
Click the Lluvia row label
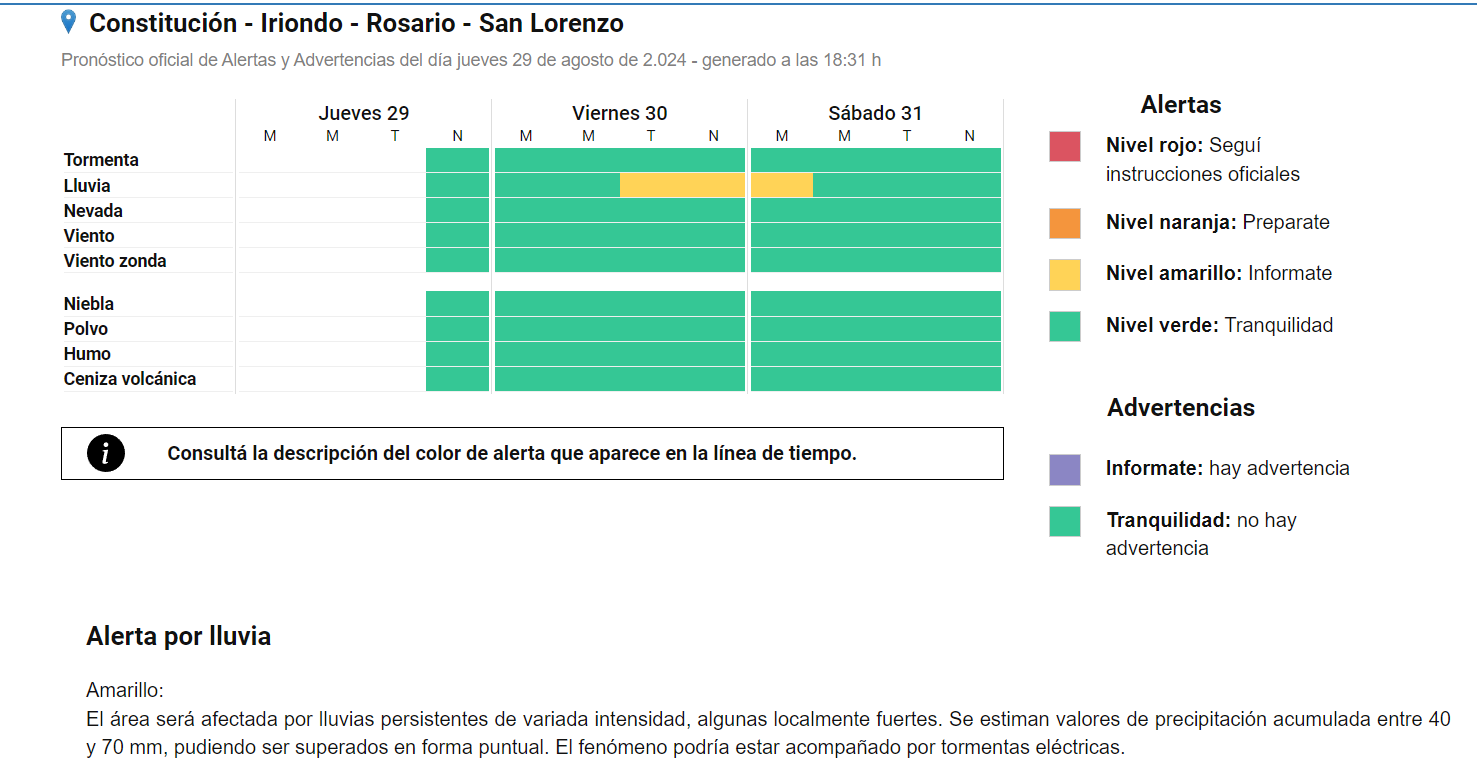(87, 186)
